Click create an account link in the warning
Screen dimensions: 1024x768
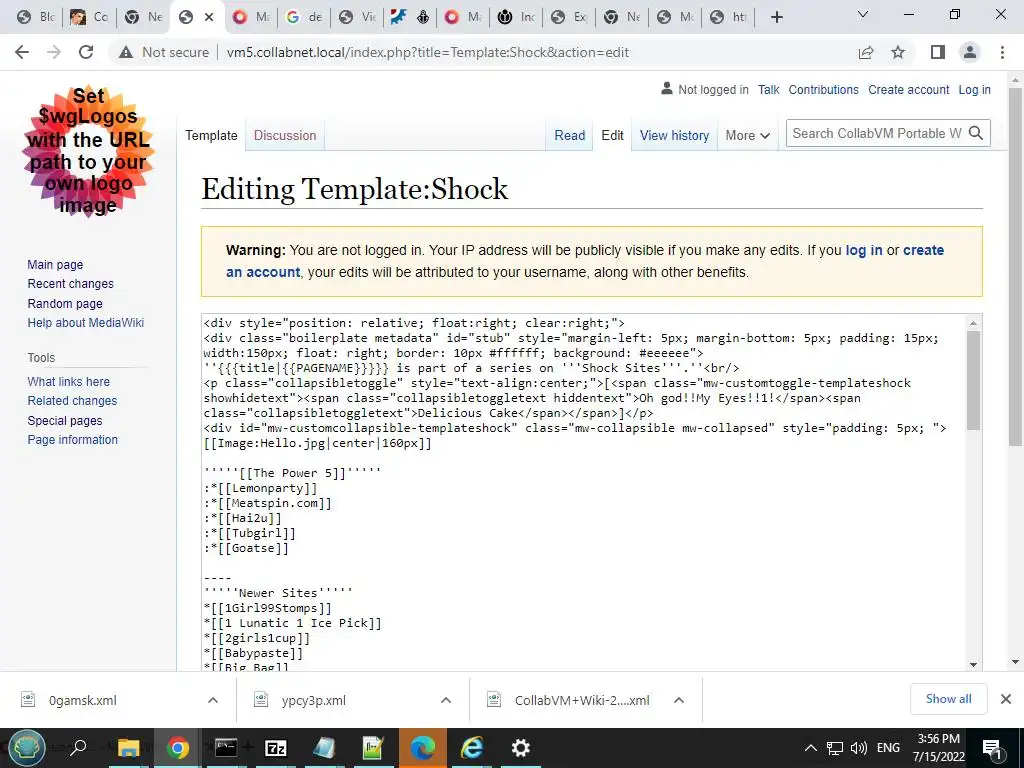(263, 272)
